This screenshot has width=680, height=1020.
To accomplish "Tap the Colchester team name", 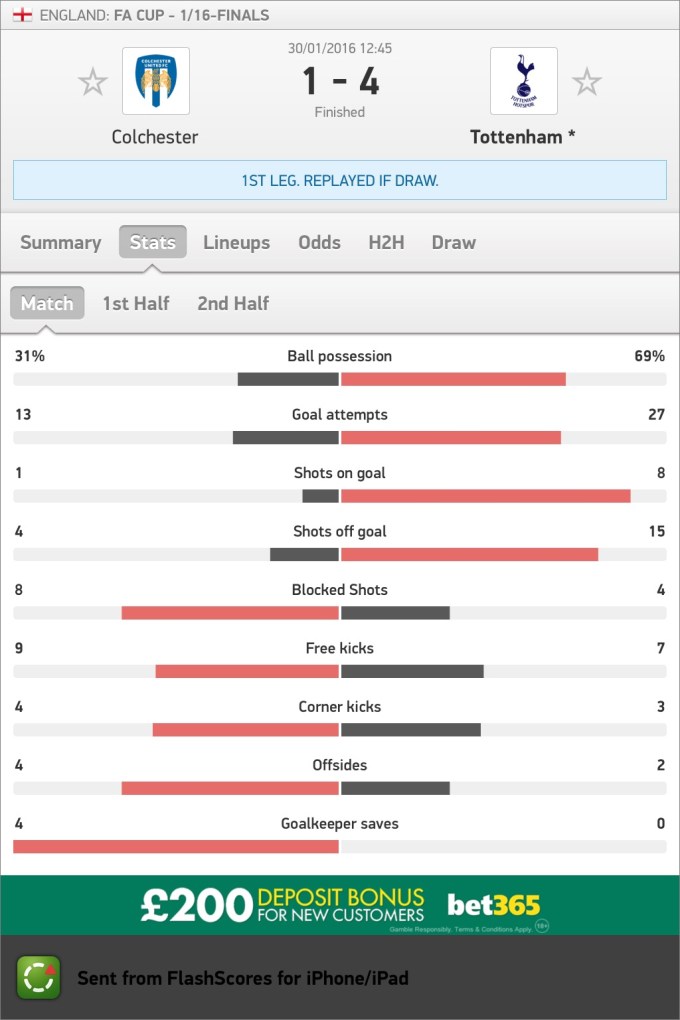I will pos(155,137).
